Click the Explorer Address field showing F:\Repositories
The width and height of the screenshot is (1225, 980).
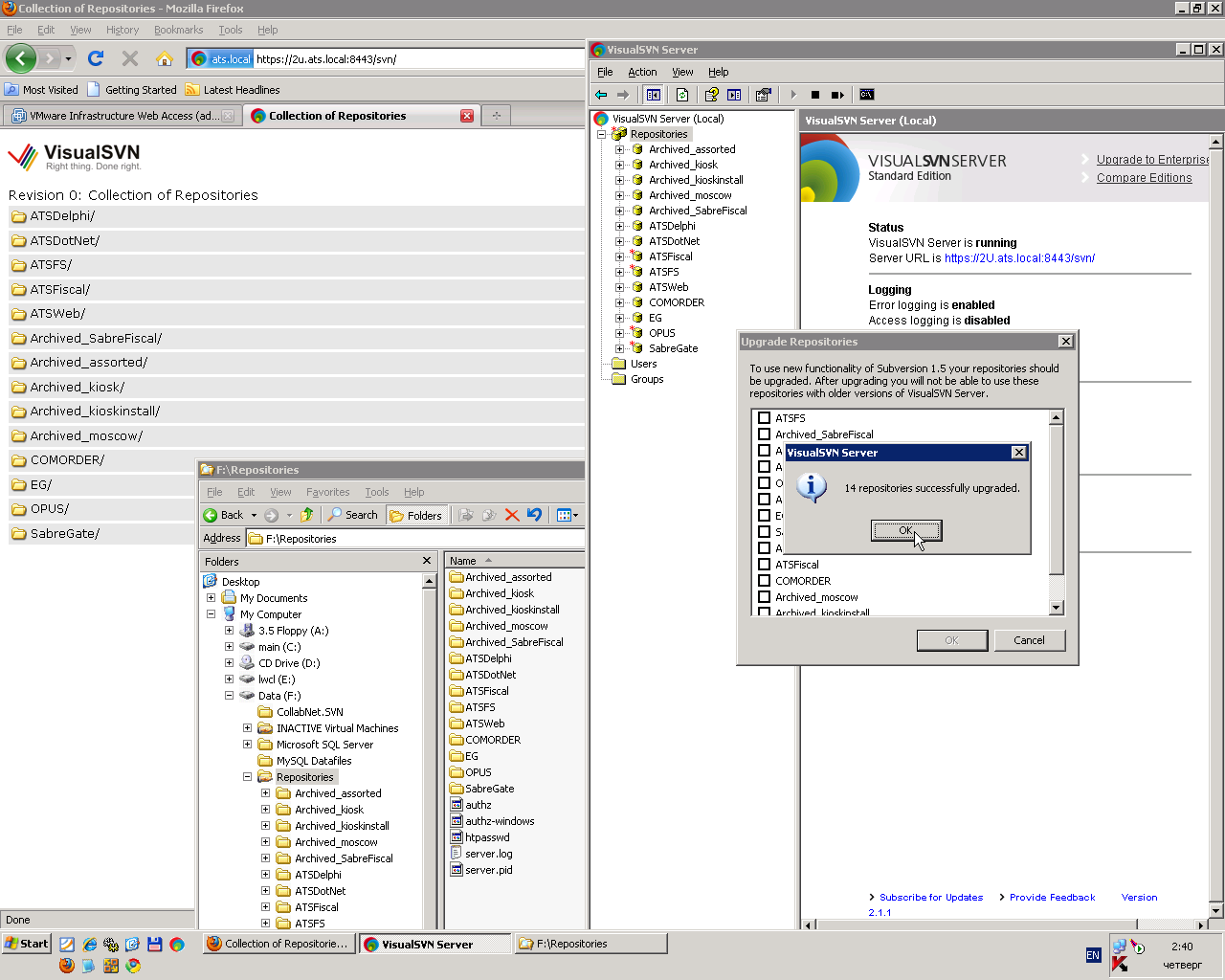click(x=415, y=539)
